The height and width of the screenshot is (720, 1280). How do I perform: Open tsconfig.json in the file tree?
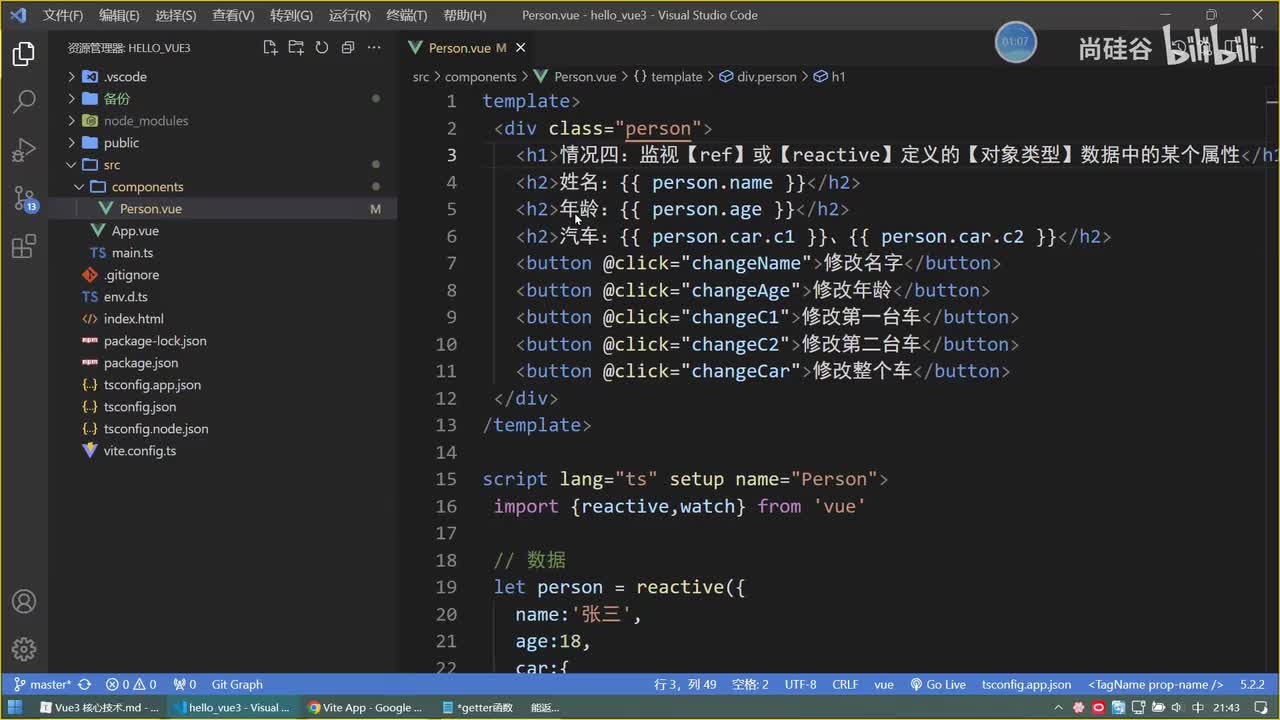tap(140, 407)
